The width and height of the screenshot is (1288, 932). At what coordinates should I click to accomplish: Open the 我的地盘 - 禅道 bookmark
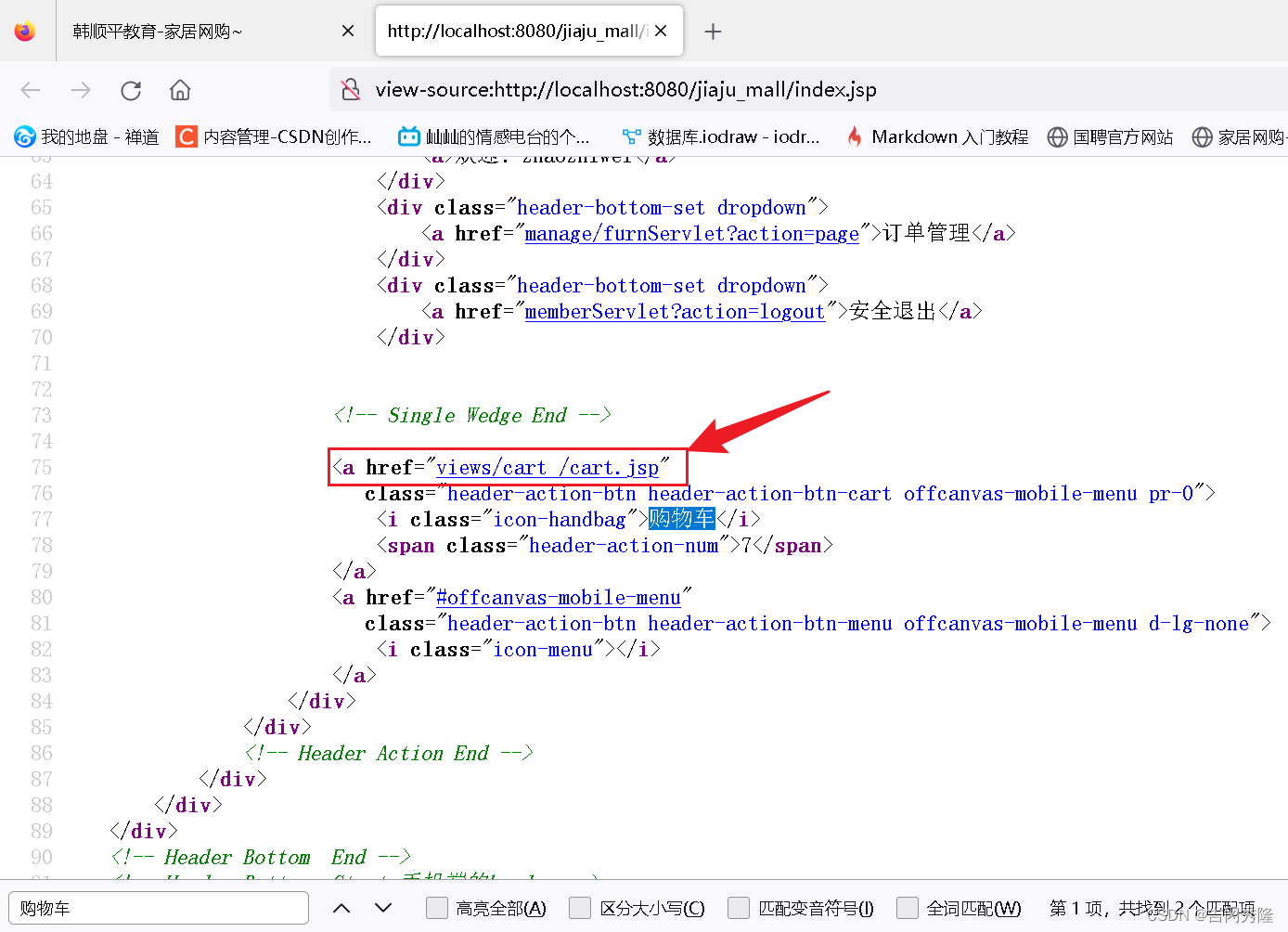tap(86, 137)
